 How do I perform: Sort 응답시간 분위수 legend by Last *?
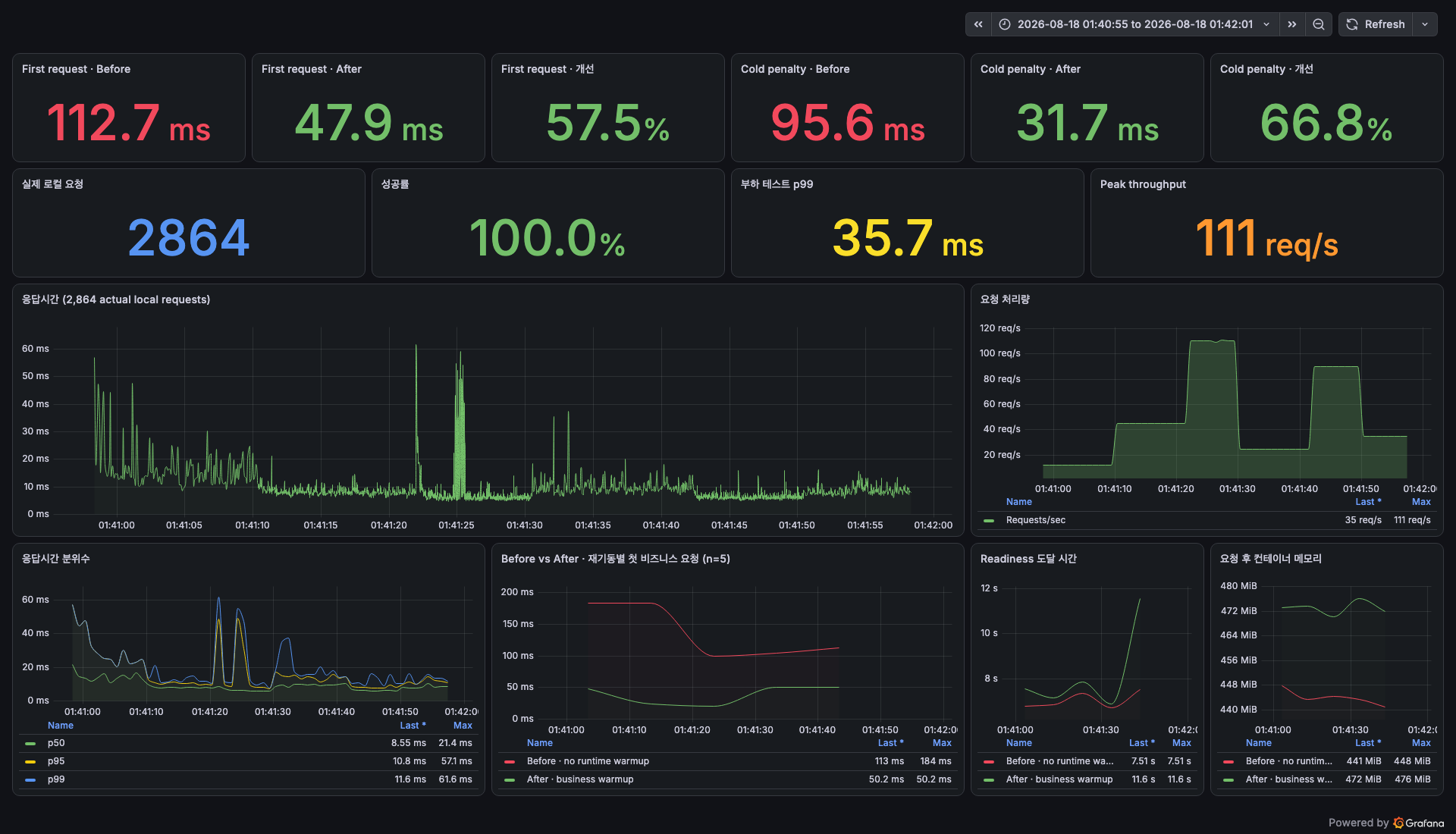pos(413,726)
